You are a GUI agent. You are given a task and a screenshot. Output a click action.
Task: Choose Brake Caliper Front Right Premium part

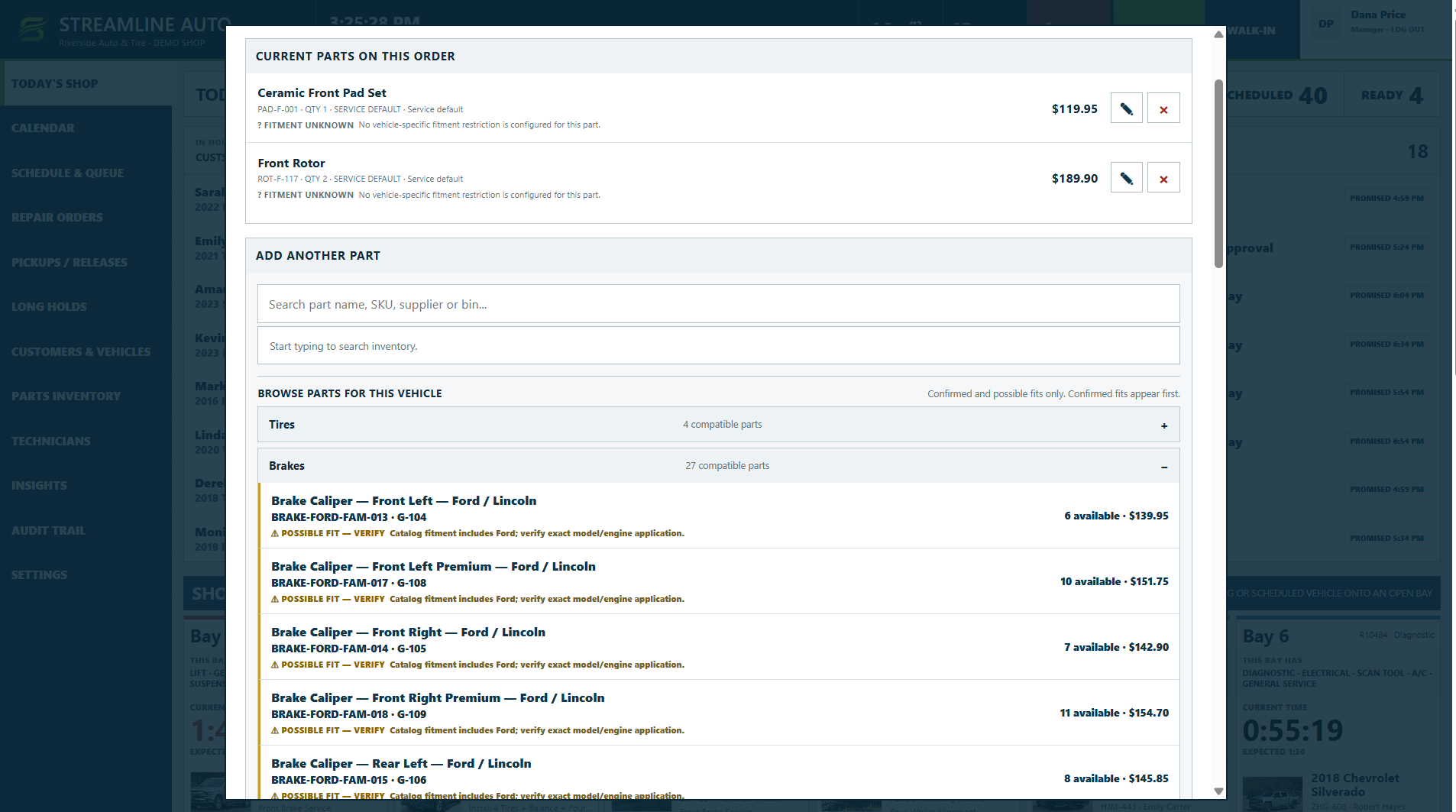tap(719, 713)
